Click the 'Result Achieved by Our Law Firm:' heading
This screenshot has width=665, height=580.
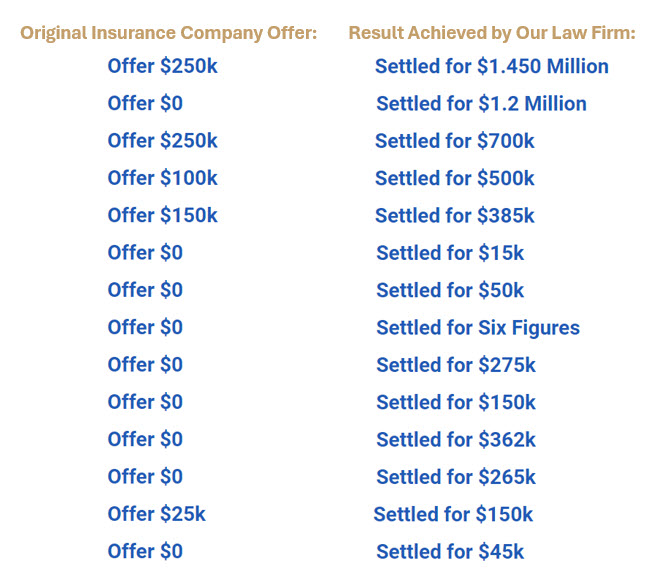click(492, 33)
